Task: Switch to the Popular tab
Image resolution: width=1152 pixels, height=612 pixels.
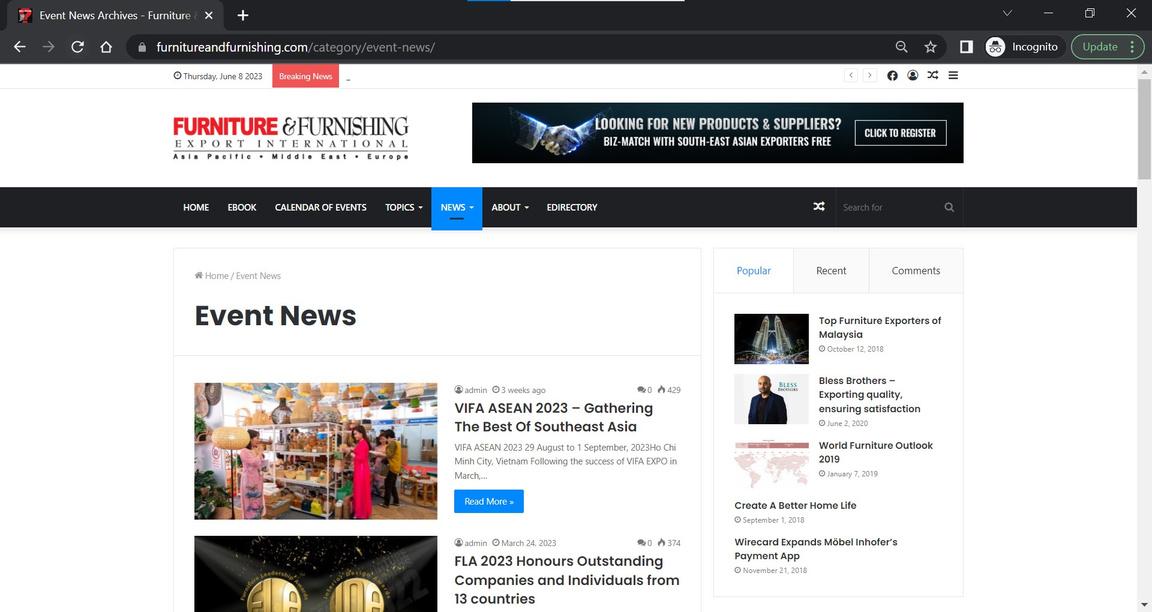Action: tap(753, 270)
